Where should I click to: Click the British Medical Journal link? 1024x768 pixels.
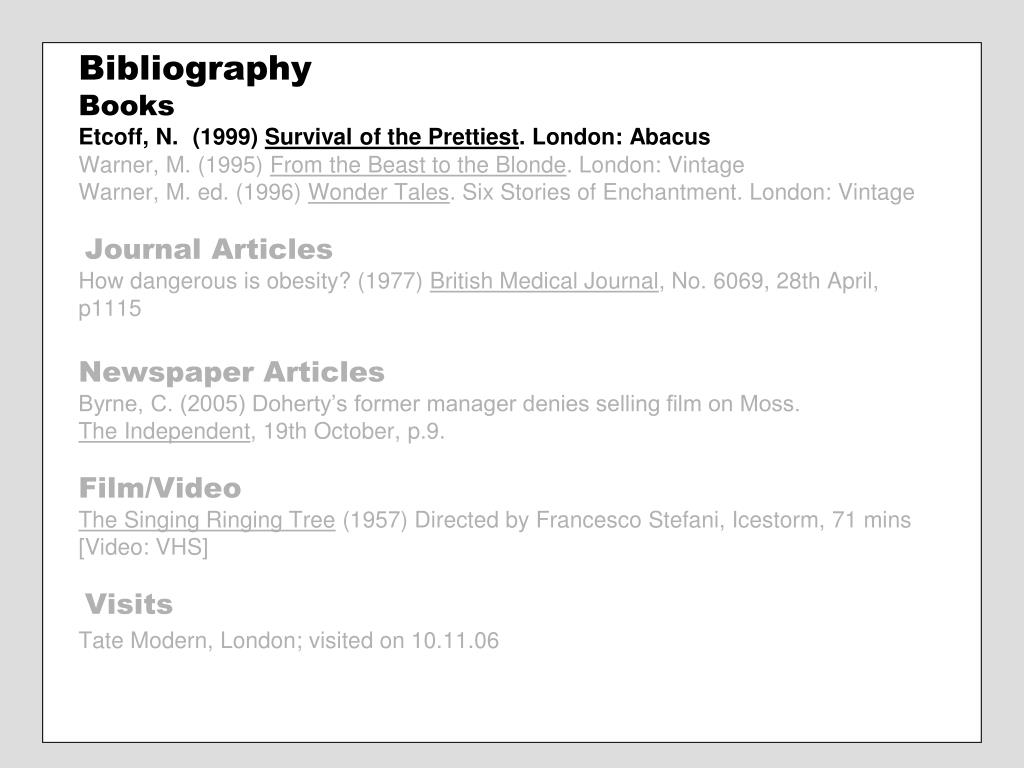[x=544, y=281]
